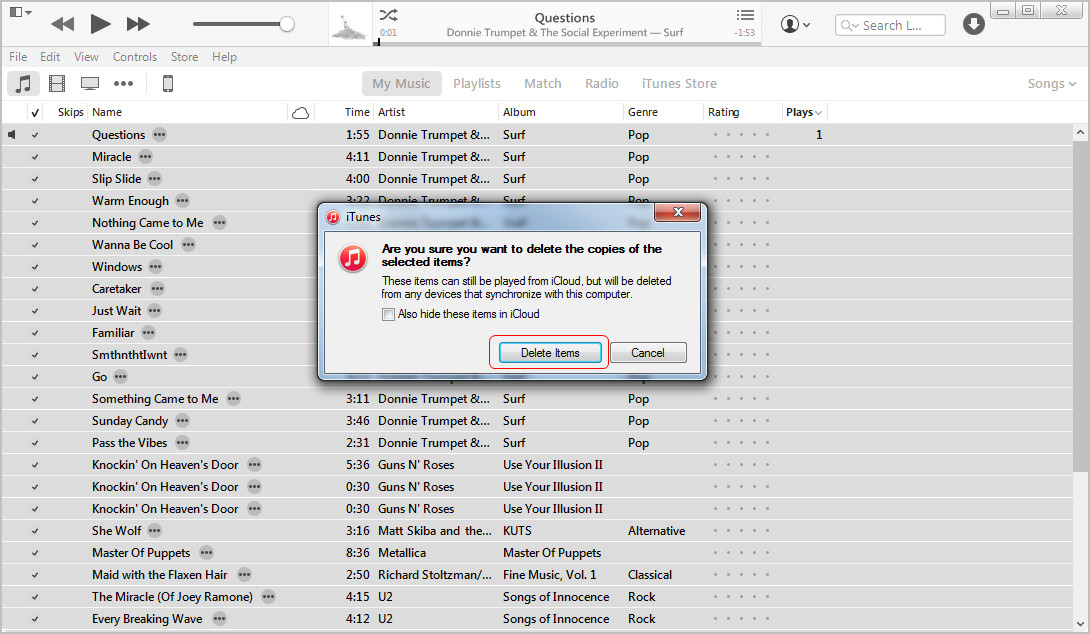Open options ellipsis for Warm Enough
Screen dimensions: 1090x634
tap(182, 201)
